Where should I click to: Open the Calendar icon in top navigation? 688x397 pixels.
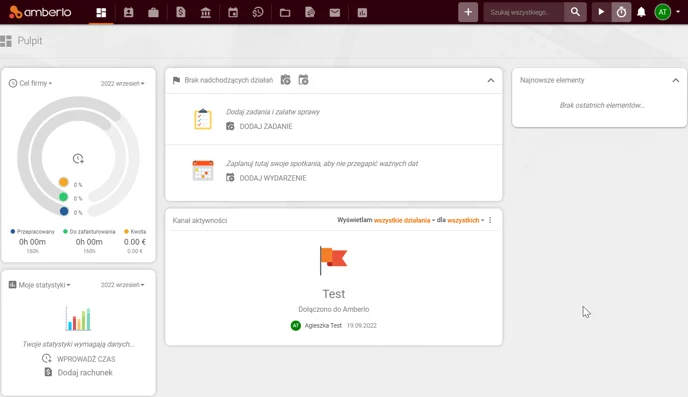click(233, 13)
